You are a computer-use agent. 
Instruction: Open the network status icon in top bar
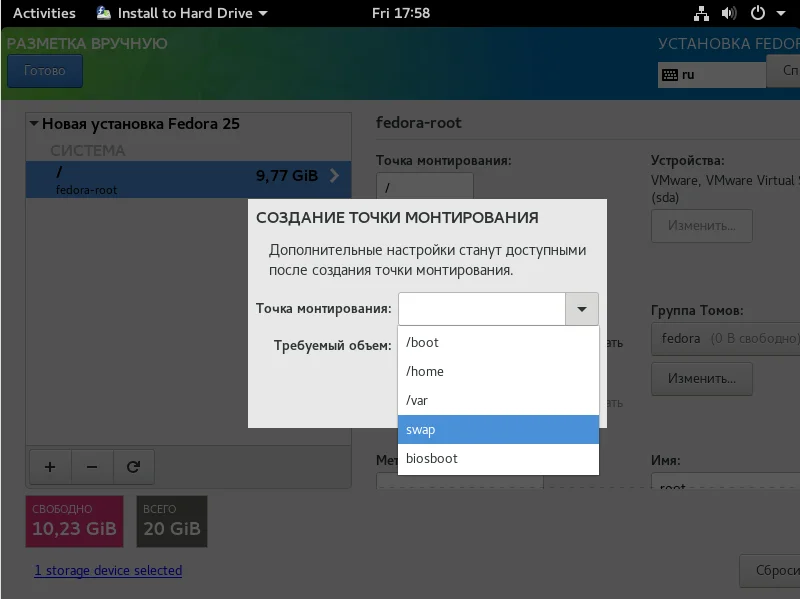pyautogui.click(x=702, y=13)
